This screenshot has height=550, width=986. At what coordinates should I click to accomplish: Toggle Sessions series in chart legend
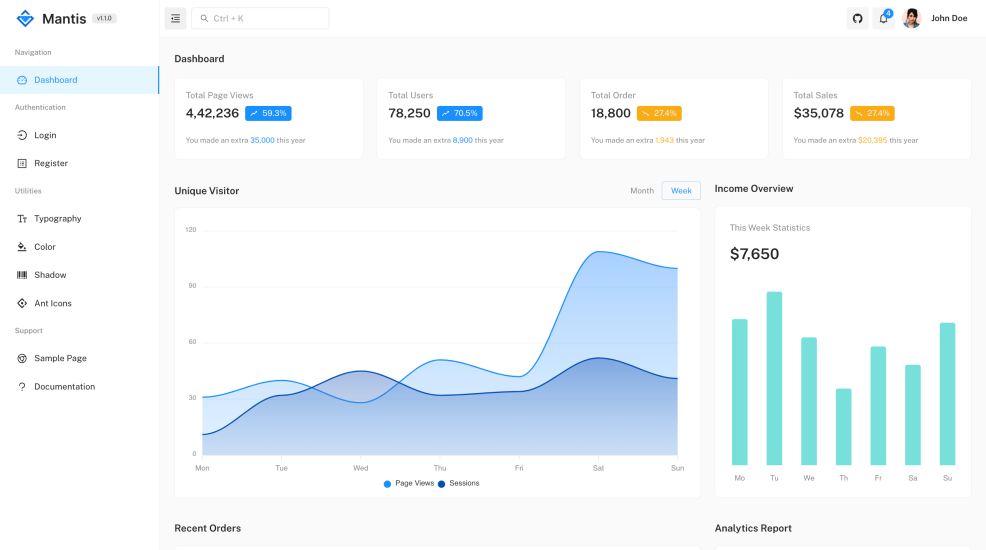459,483
